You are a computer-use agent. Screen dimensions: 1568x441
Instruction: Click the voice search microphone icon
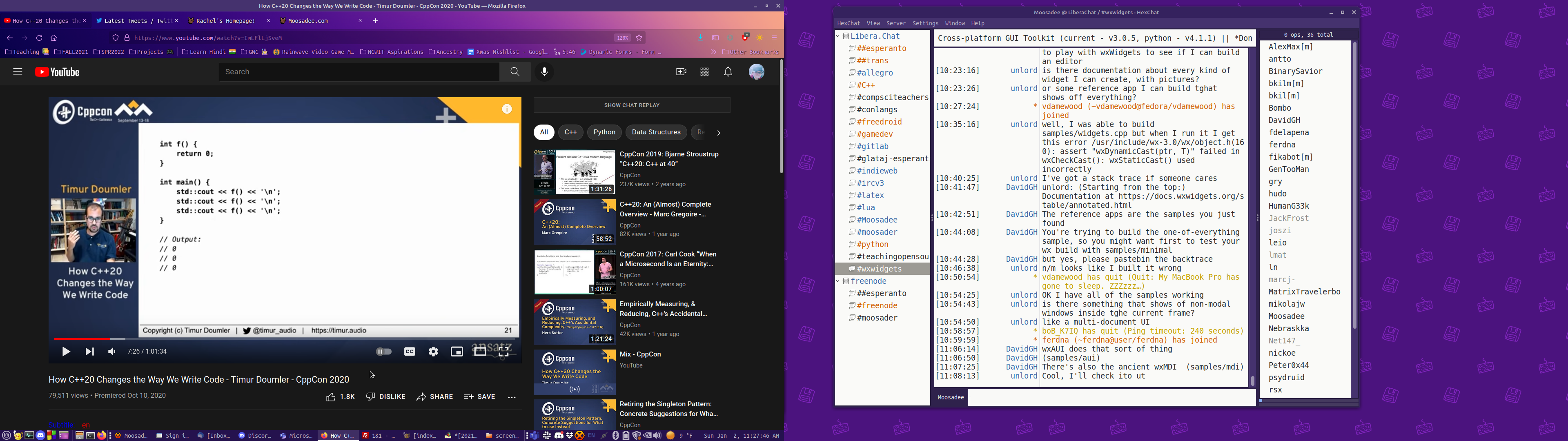[544, 72]
